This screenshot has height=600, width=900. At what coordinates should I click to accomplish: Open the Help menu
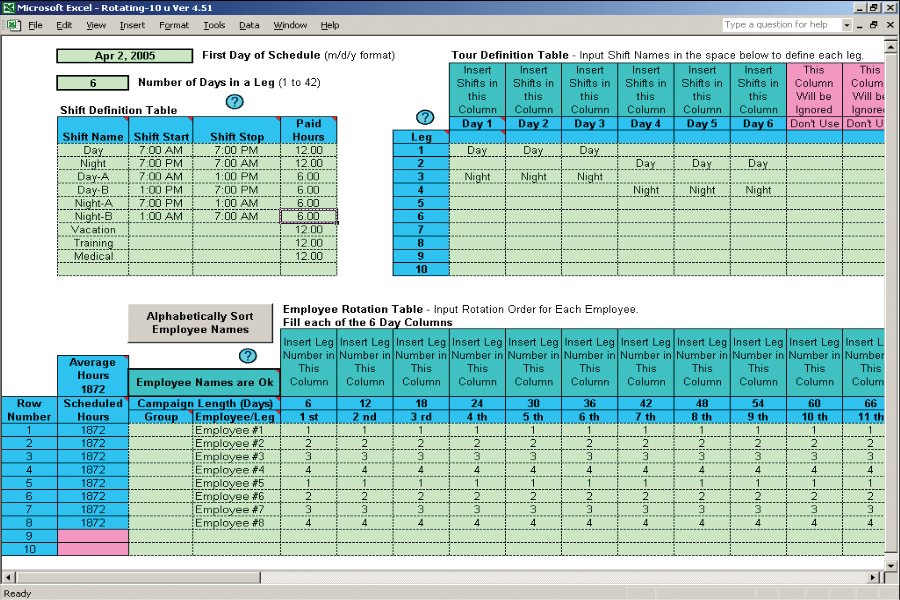[330, 25]
